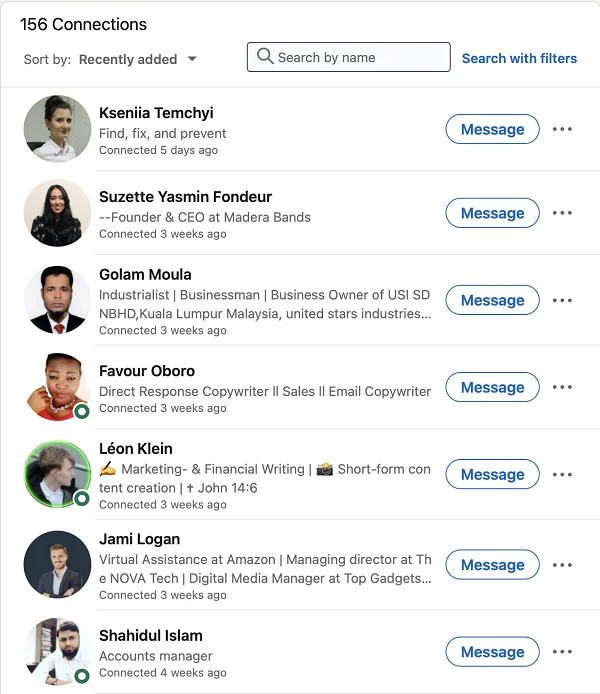
Task: Open Jami Logan's profile name link
Action: pyautogui.click(x=139, y=539)
